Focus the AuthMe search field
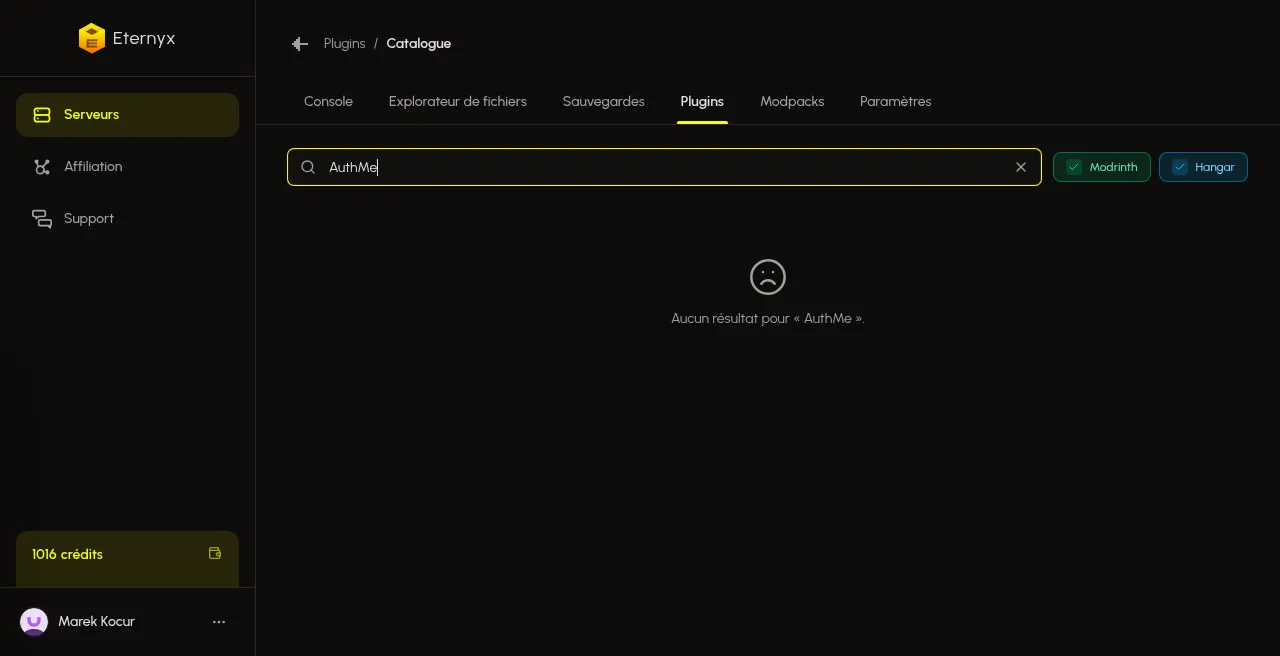This screenshot has width=1280, height=656. tap(664, 167)
